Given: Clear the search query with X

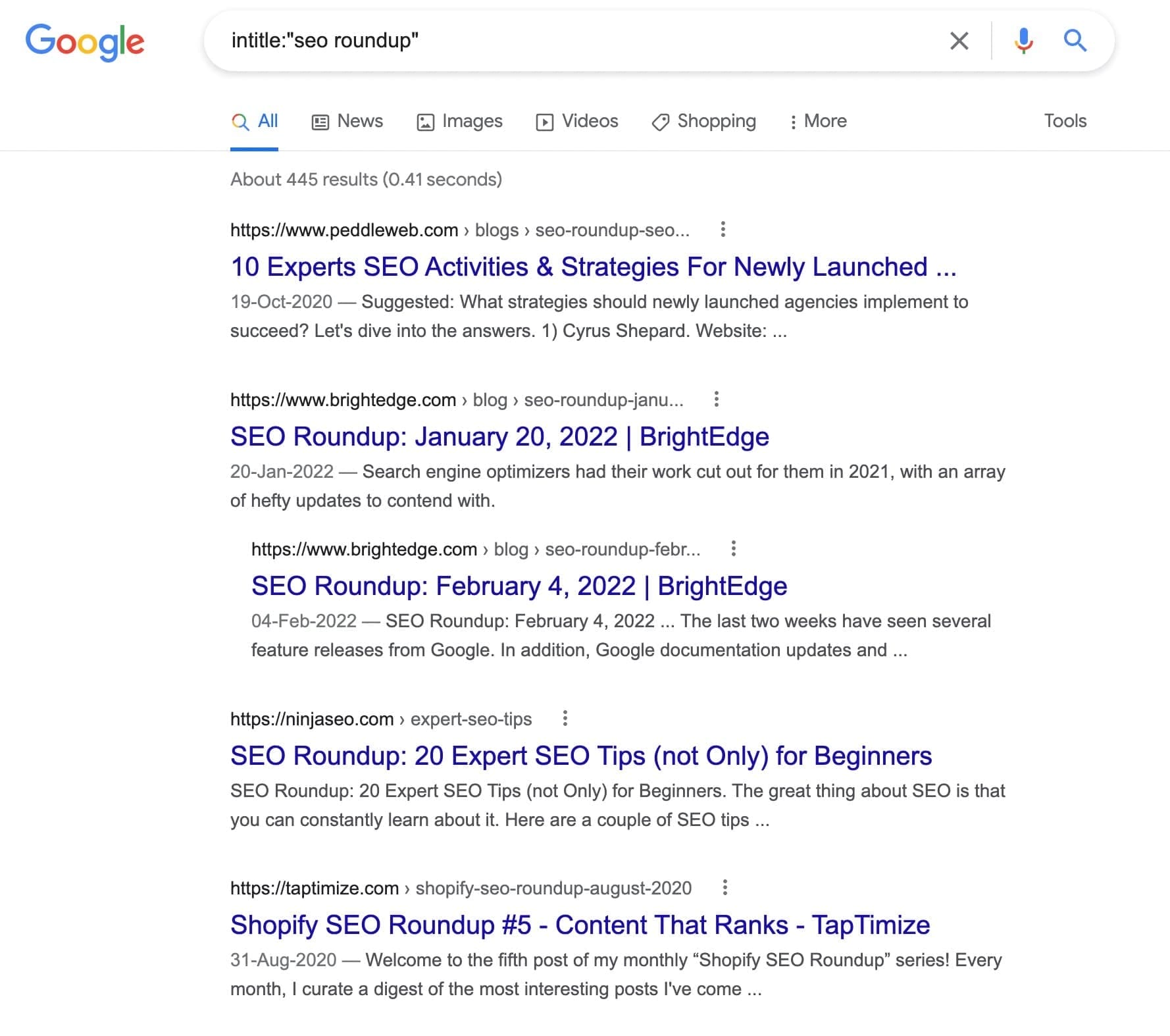Looking at the screenshot, I should pyautogui.click(x=959, y=41).
